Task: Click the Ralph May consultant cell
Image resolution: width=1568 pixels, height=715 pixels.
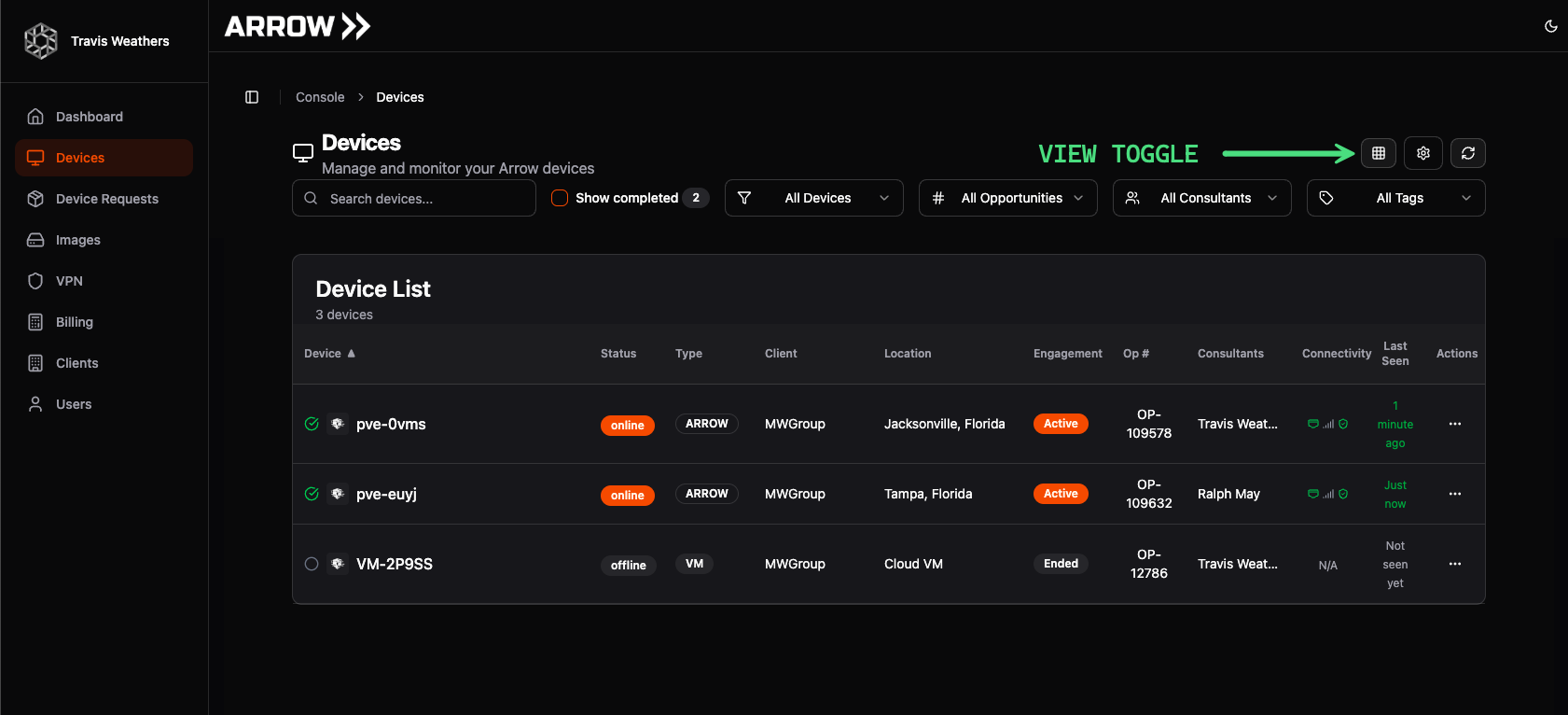Action: (x=1228, y=494)
